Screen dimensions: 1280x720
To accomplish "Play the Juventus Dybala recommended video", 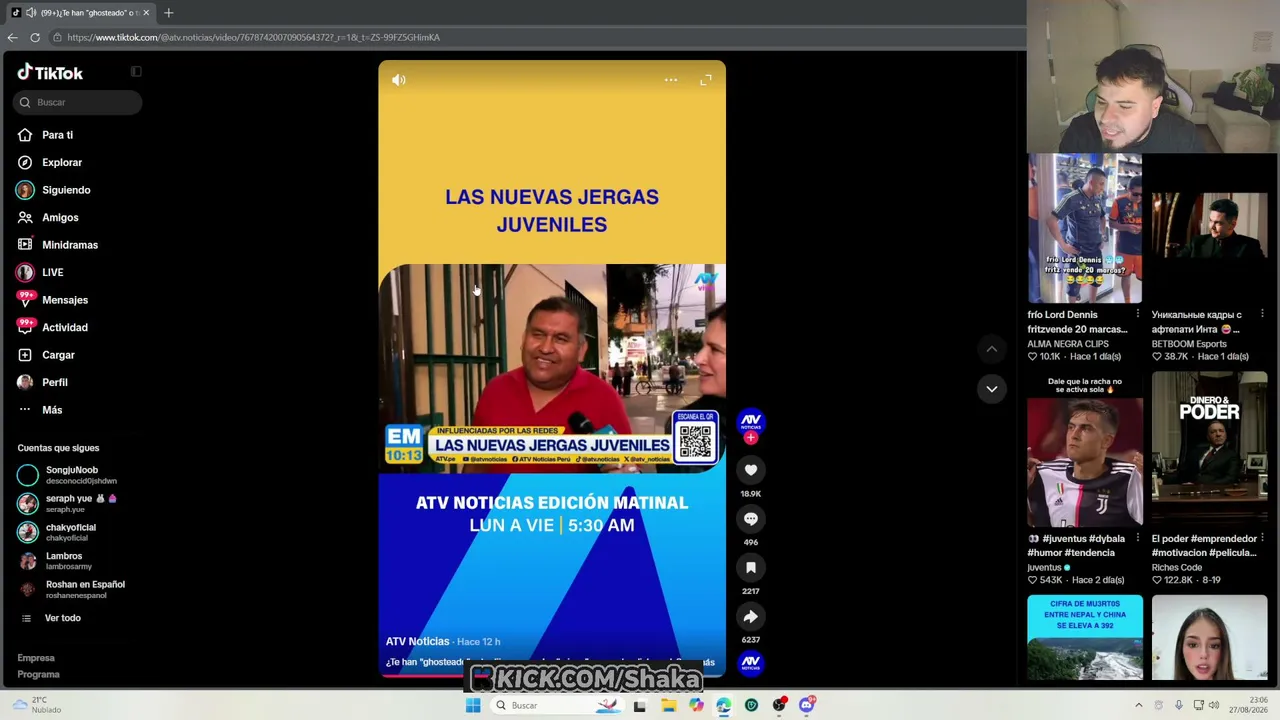I will (1085, 450).
